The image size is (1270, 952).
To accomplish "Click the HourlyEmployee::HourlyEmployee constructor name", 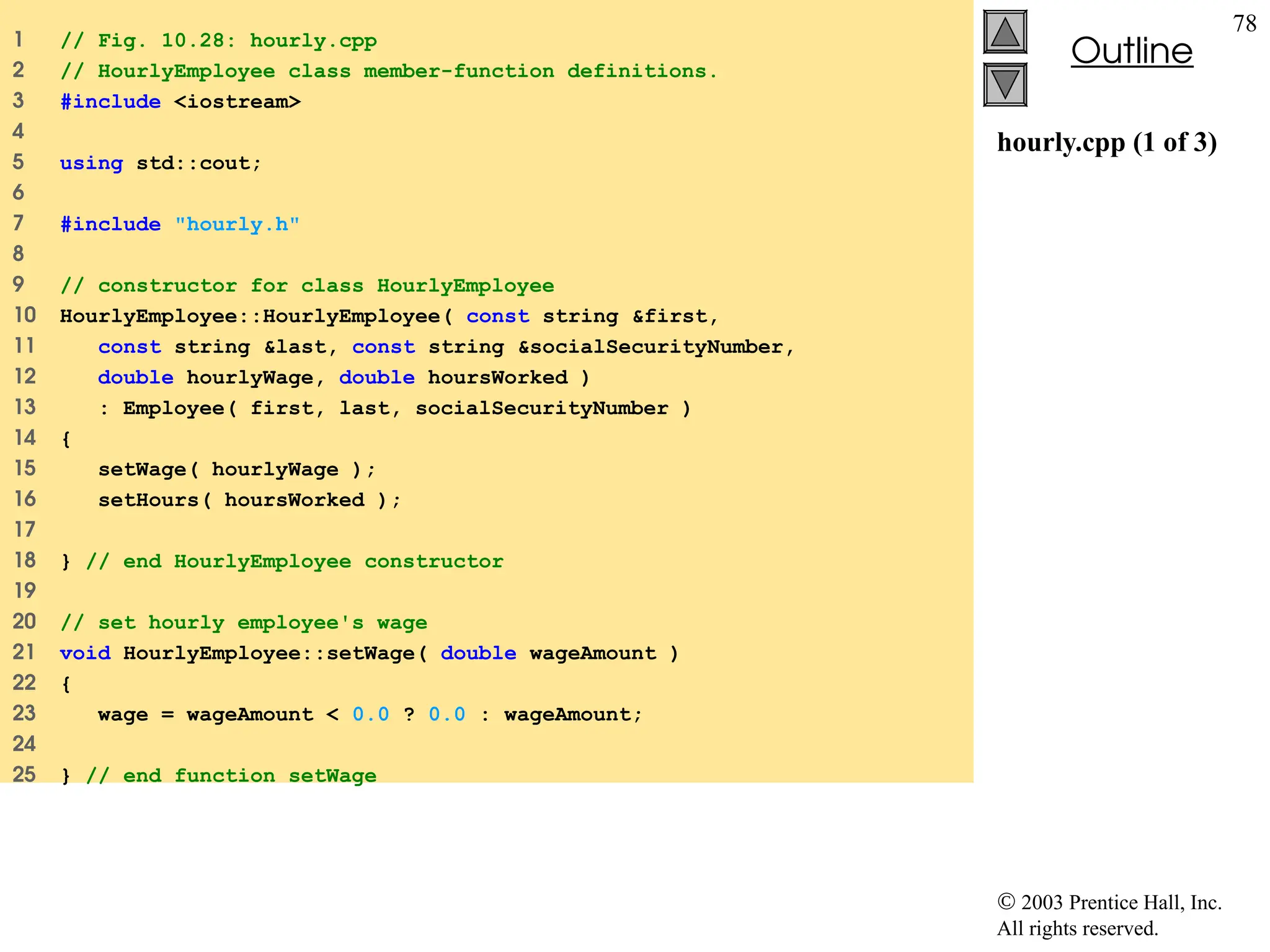I will coord(249,316).
